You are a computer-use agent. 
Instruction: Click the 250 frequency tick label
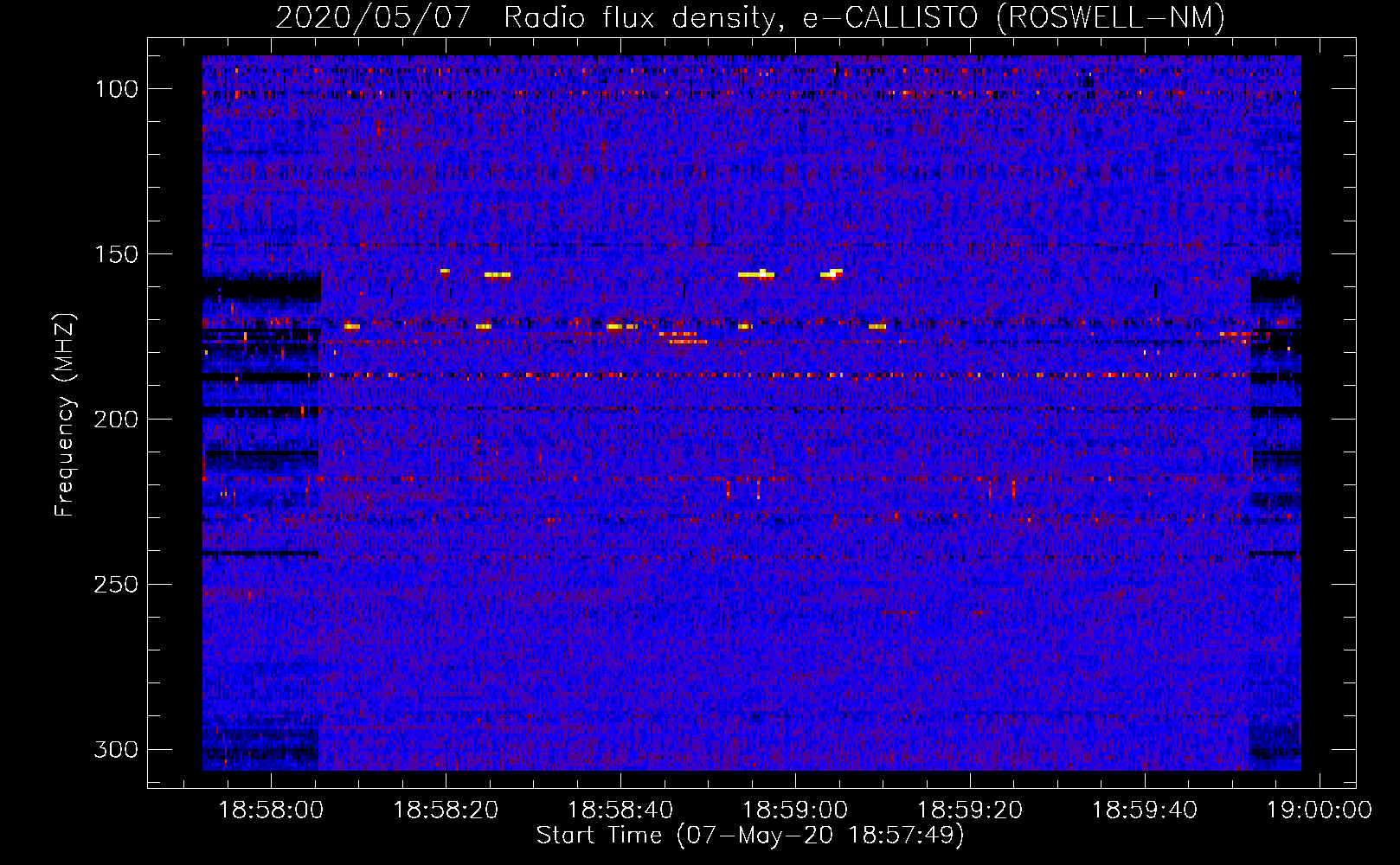(116, 585)
